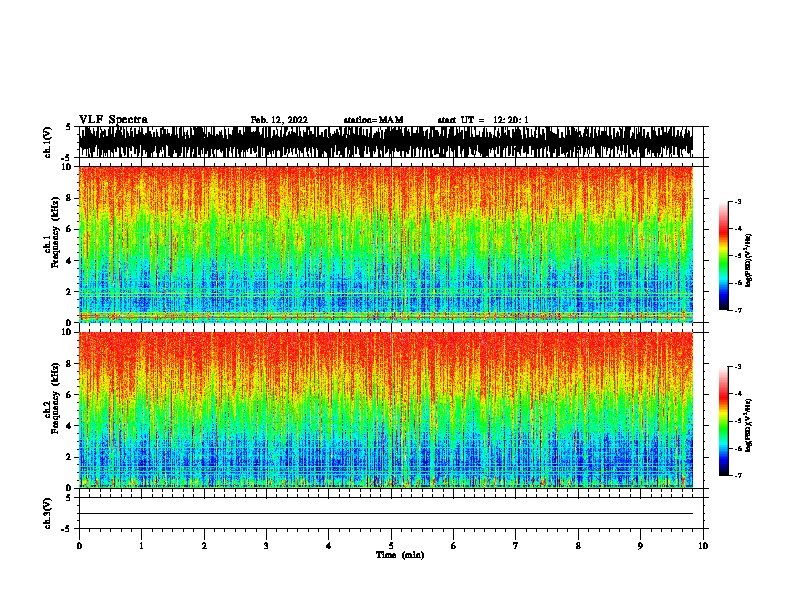Click the 'VLF Spectra' title text
The height and width of the screenshot is (612, 792).
click(x=113, y=120)
